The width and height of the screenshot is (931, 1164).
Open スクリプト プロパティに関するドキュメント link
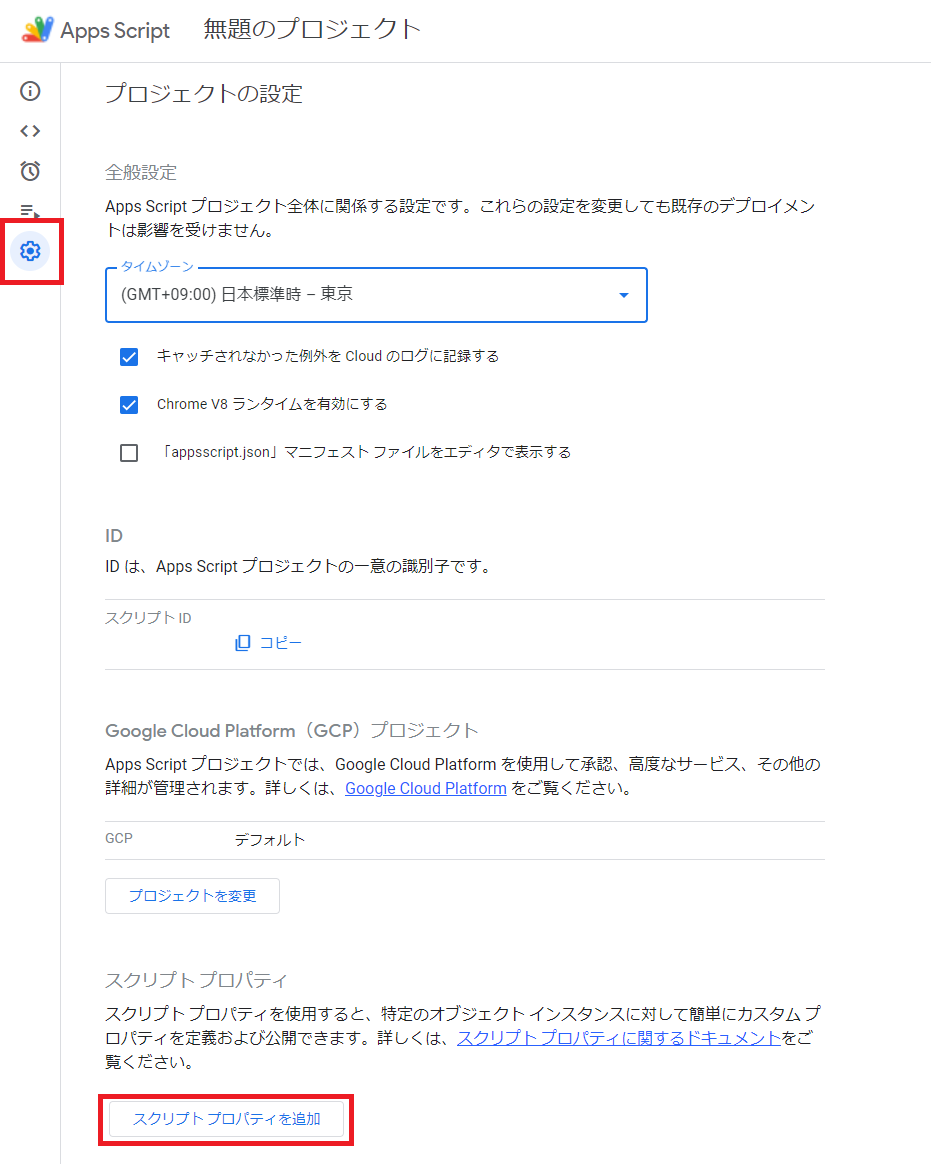coord(618,1038)
